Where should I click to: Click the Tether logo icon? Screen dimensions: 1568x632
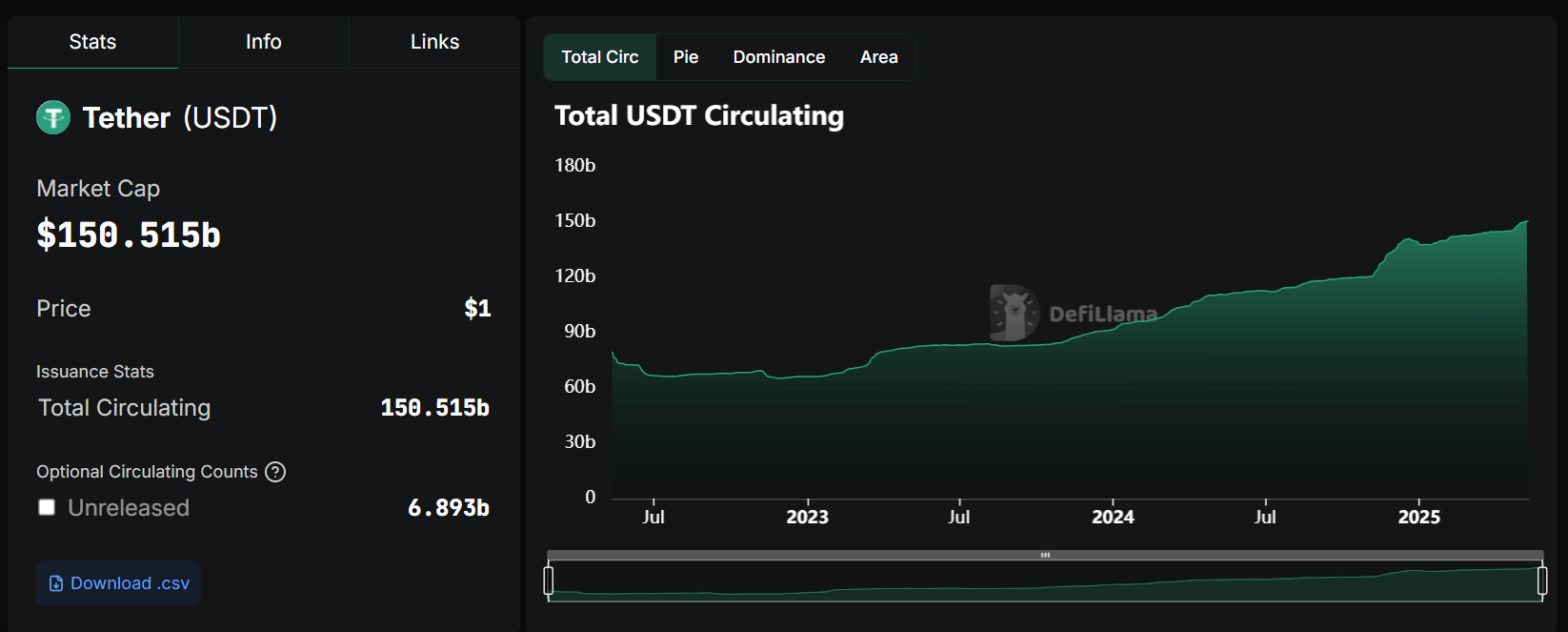click(53, 117)
